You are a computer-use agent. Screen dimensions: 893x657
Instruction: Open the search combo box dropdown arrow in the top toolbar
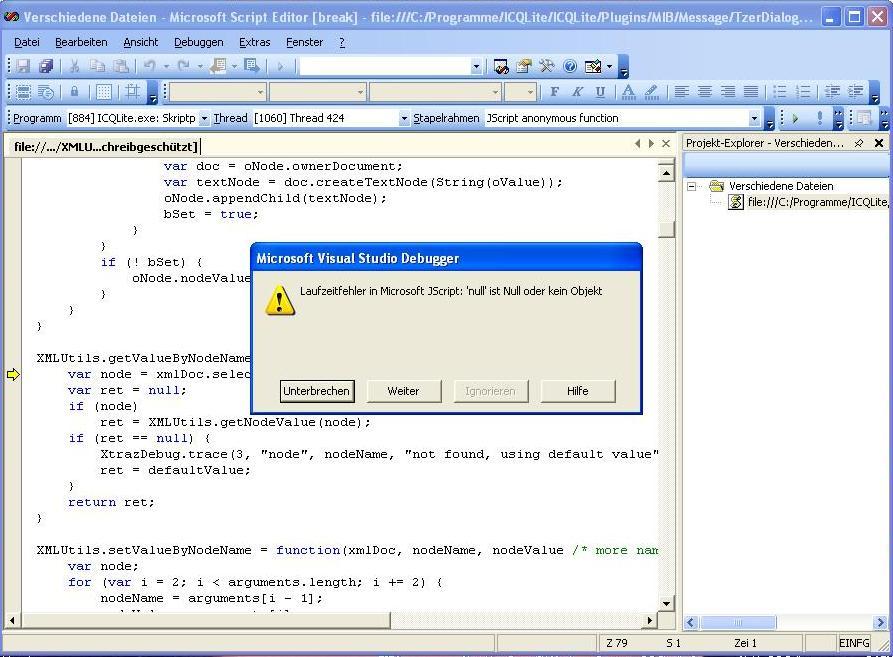coord(476,67)
